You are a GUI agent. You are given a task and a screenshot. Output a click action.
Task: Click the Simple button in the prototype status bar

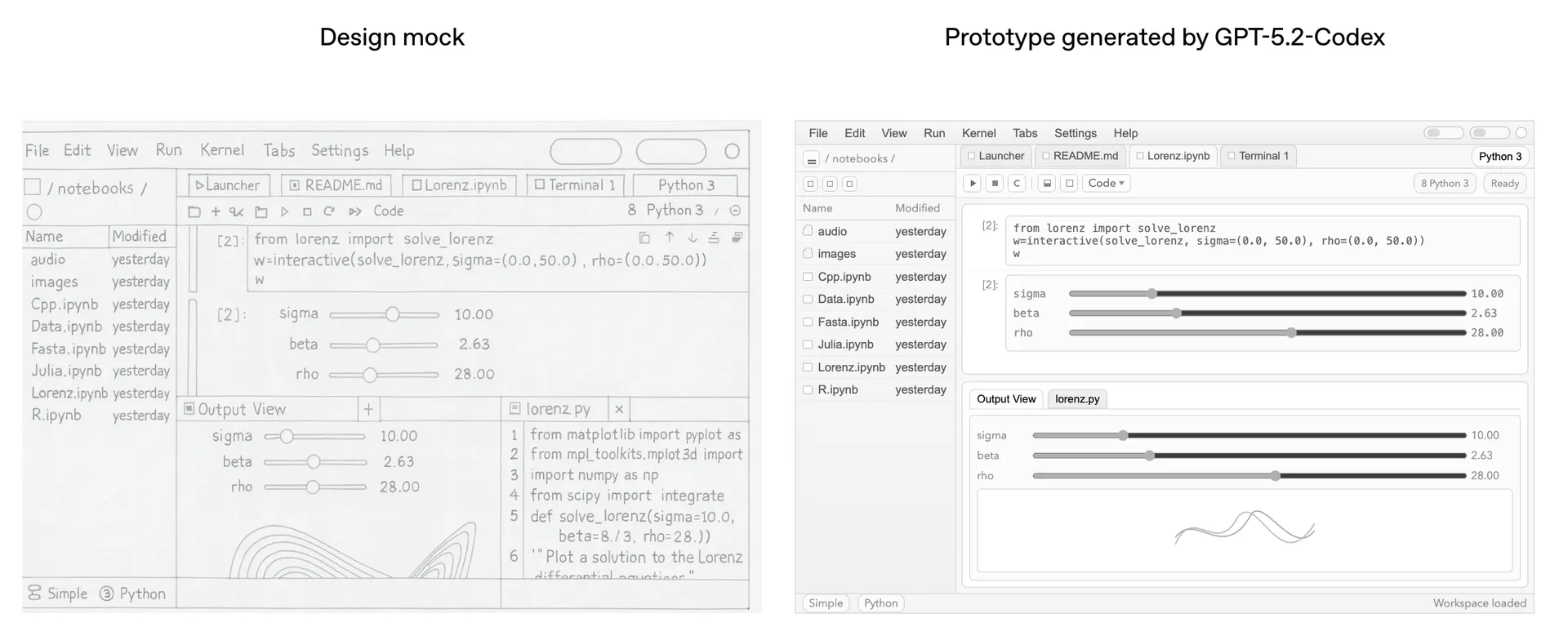click(x=826, y=603)
